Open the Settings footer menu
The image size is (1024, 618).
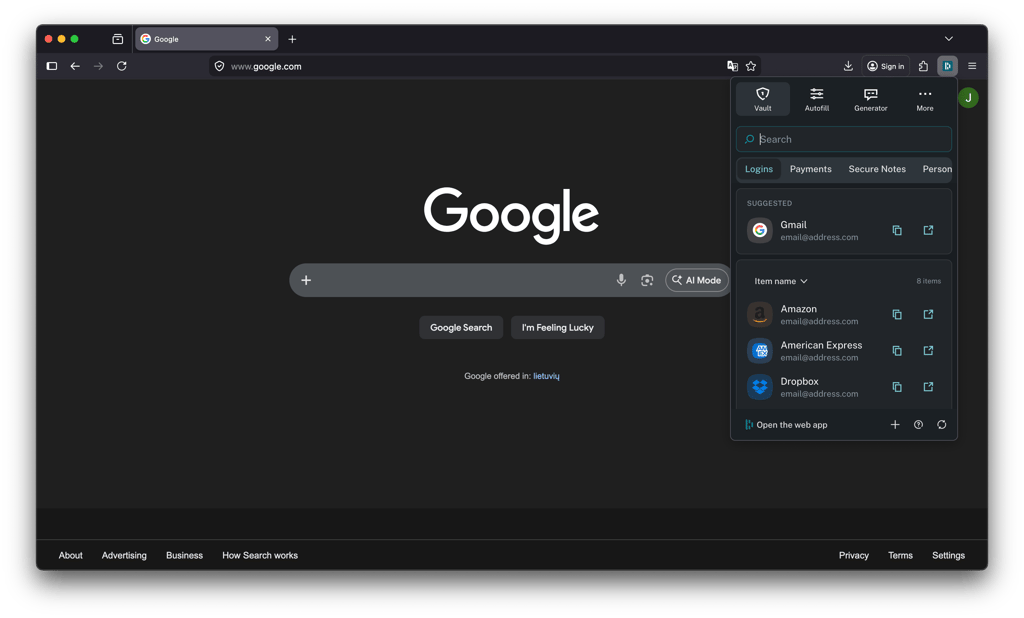pos(948,555)
